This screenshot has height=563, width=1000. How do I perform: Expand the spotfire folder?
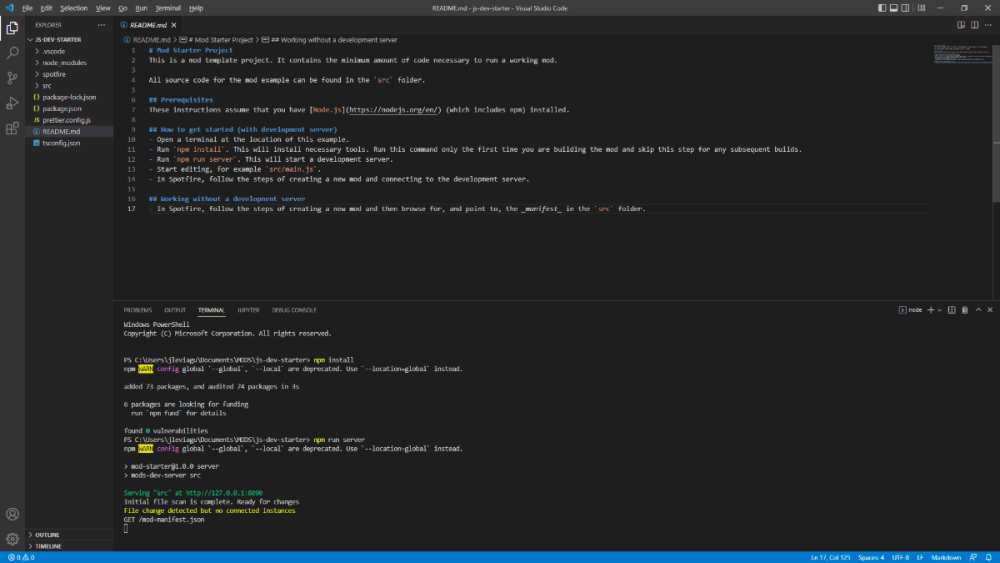click(70, 74)
